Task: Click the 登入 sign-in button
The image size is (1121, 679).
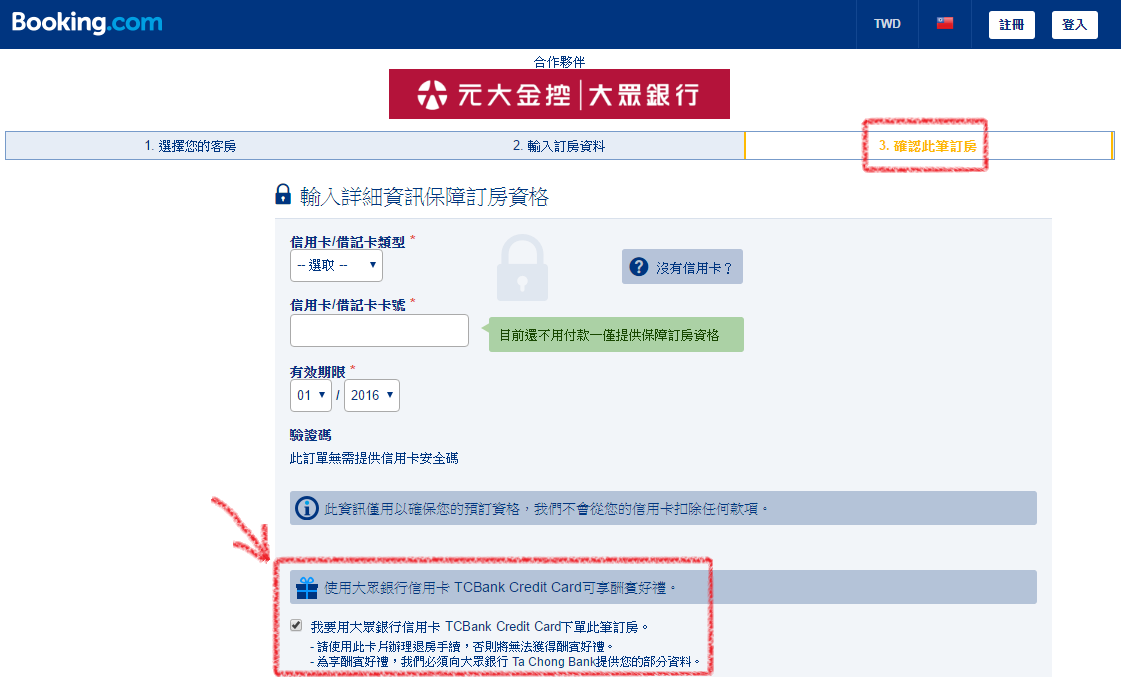Action: (1074, 24)
